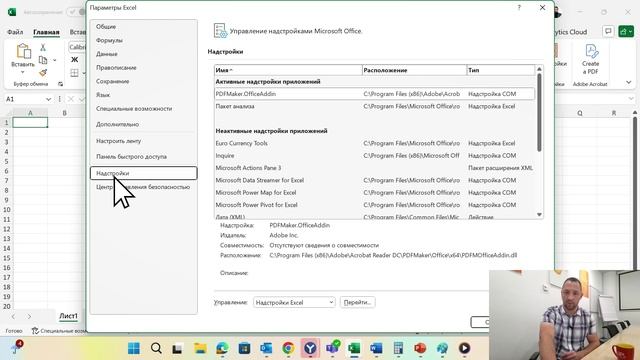
Task: Open Word from taskbar
Action: pos(376,348)
